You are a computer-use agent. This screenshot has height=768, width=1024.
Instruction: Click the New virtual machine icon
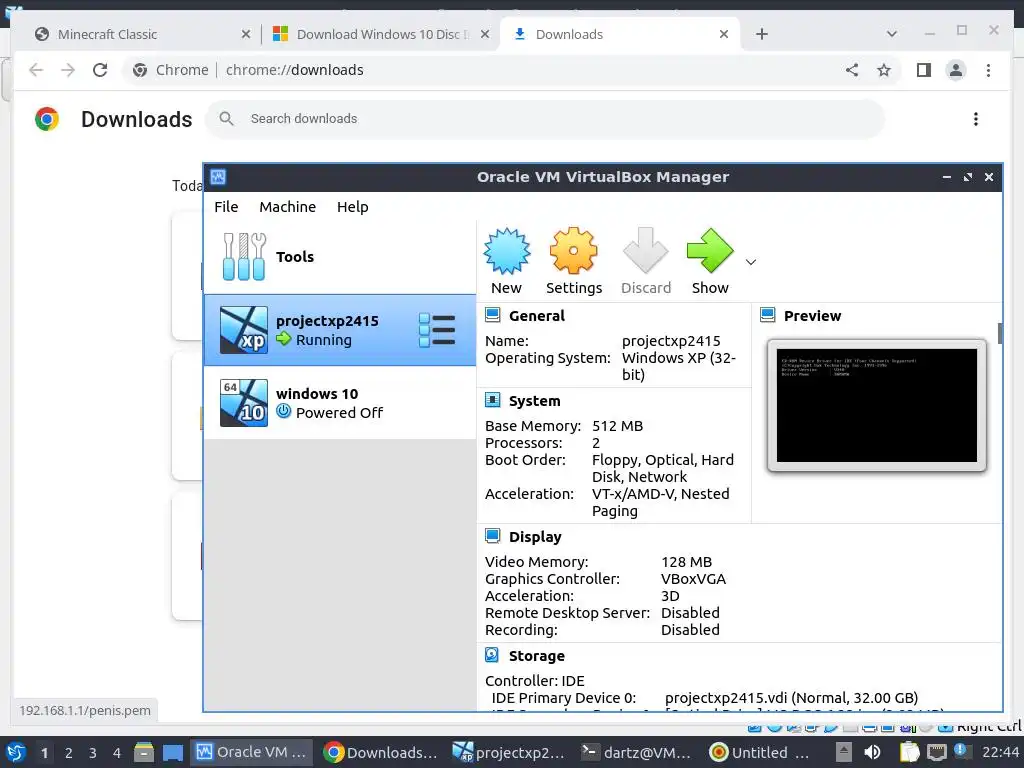[x=507, y=251]
